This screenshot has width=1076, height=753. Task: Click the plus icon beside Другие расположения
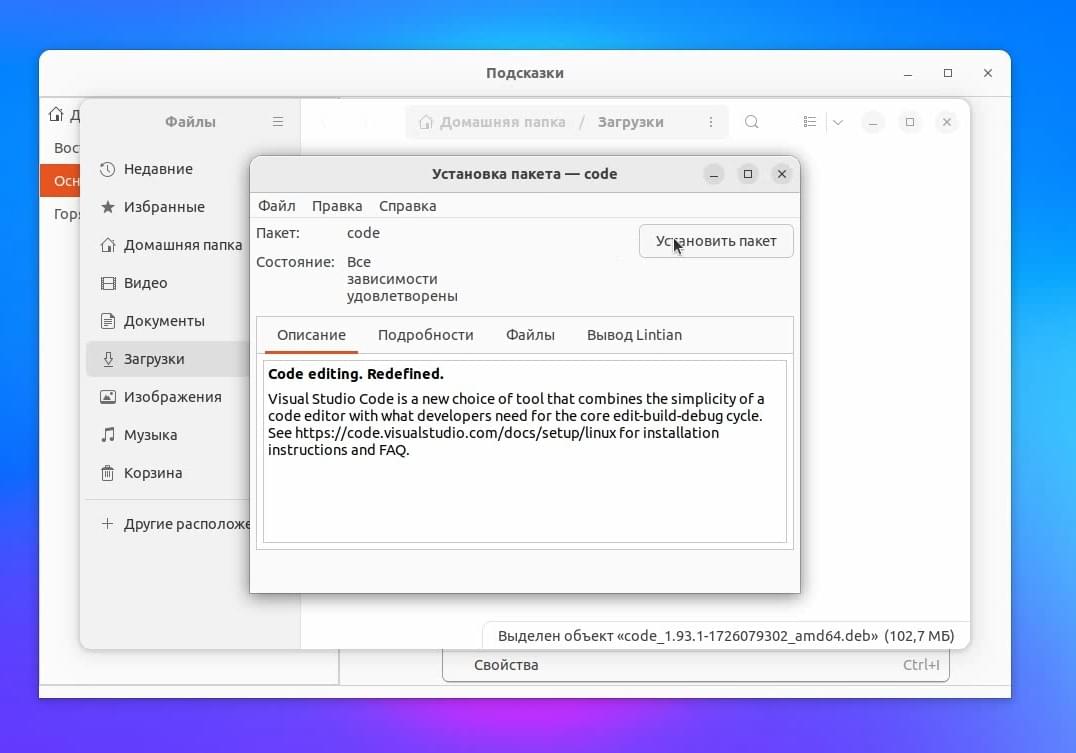click(x=107, y=524)
